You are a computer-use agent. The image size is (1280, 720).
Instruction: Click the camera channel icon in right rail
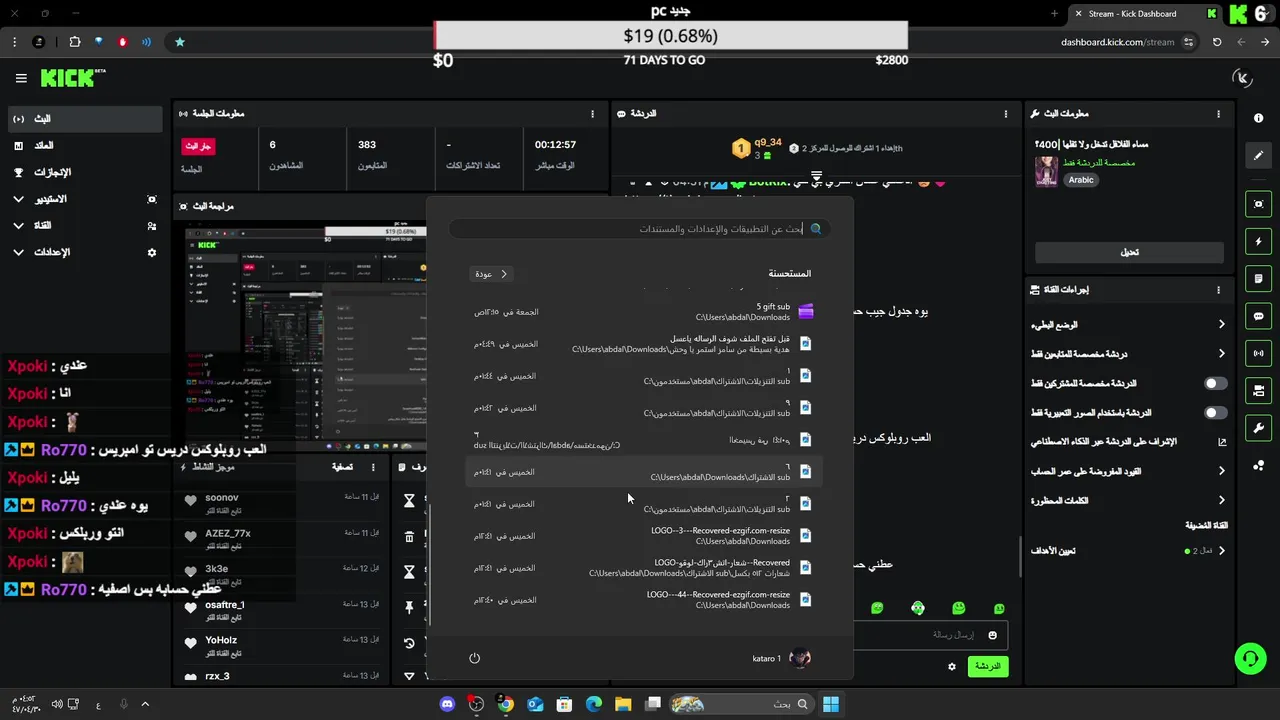pyautogui.click(x=1258, y=390)
